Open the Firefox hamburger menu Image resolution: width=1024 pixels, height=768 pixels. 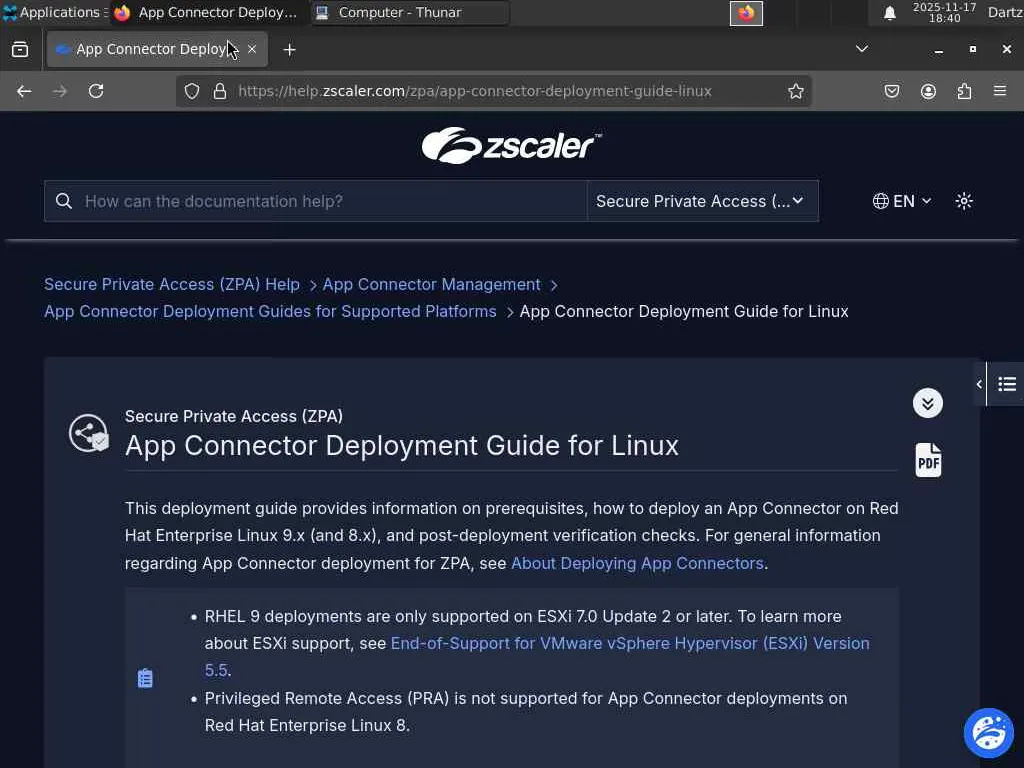pyautogui.click(x=1000, y=91)
